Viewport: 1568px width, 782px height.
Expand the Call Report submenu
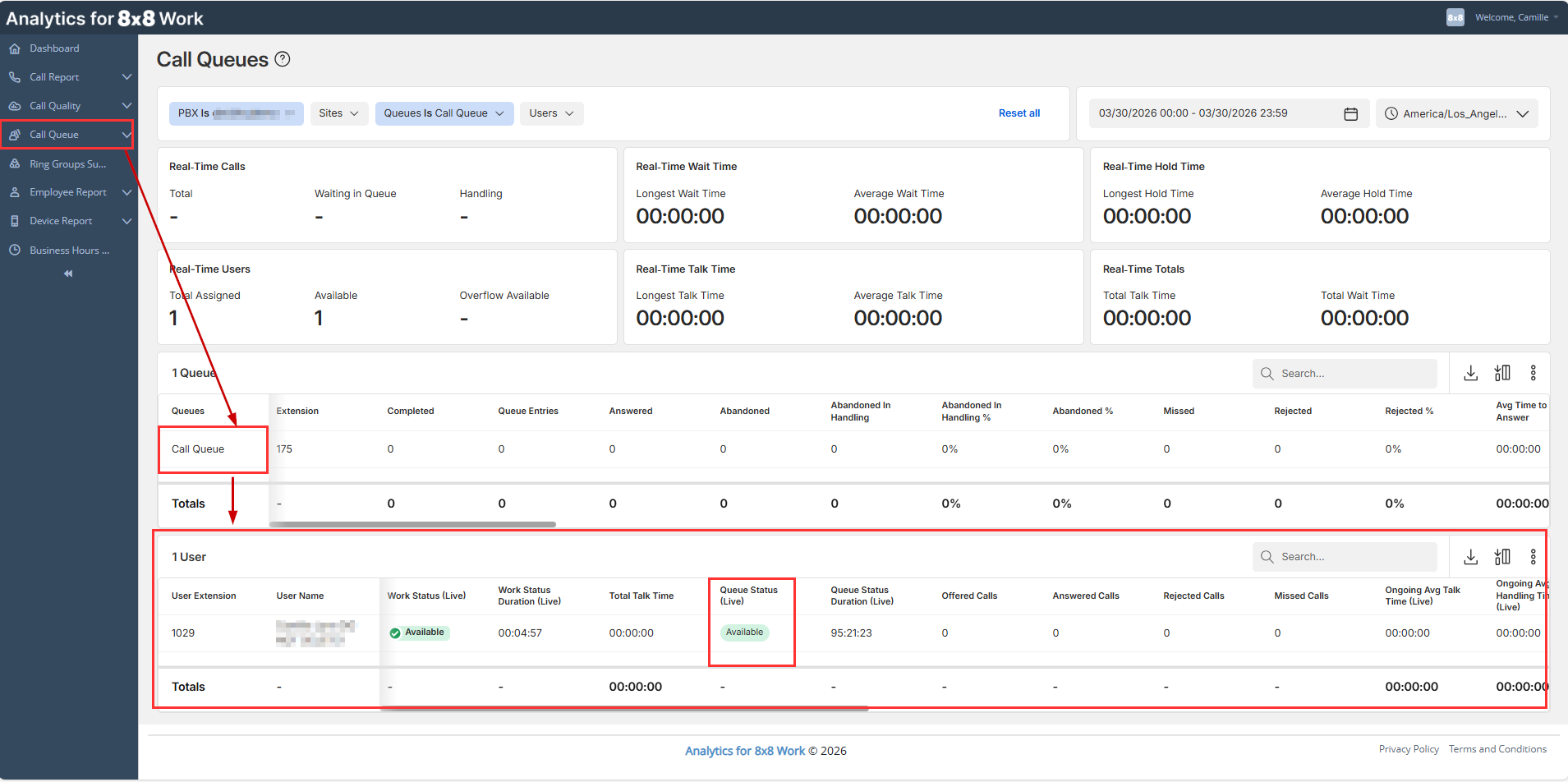pos(126,77)
